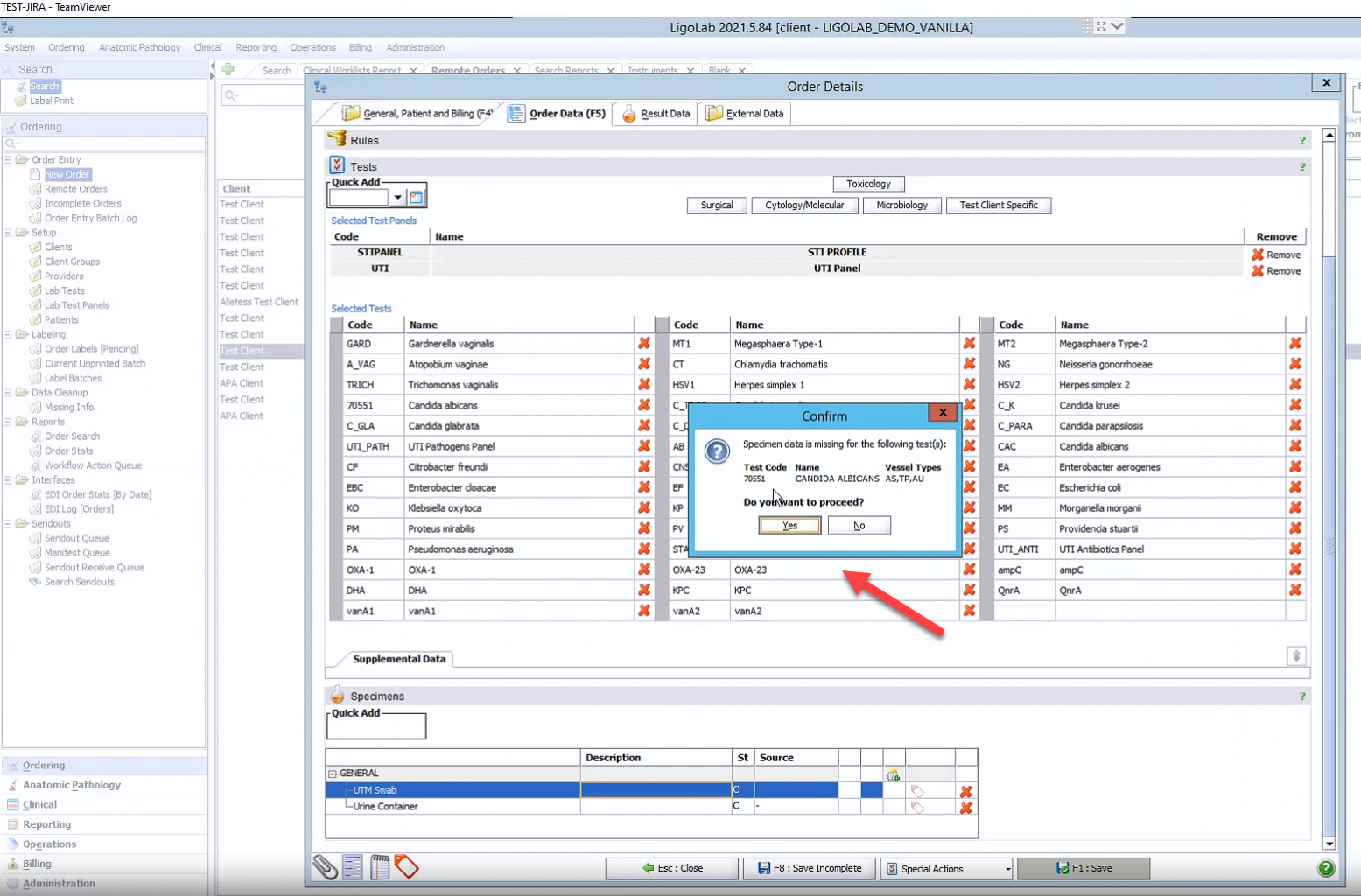Collapse the GENERAL specimen group
The height and width of the screenshot is (896, 1361).
(x=333, y=773)
